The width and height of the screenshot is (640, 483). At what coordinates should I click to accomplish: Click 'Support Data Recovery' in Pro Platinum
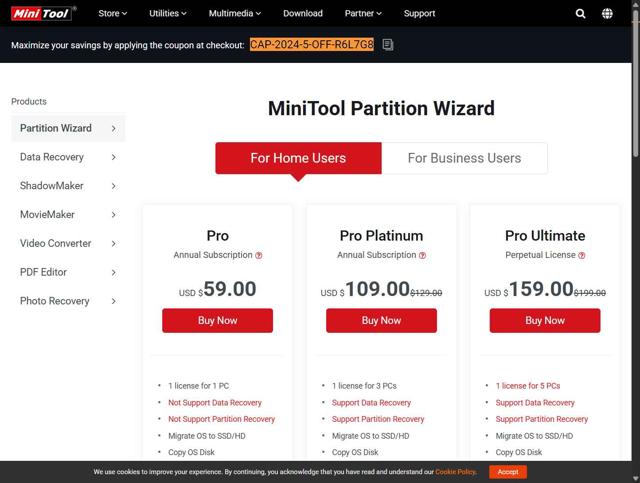coord(371,403)
